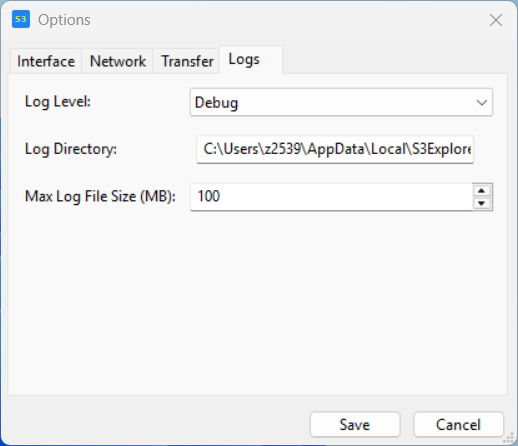This screenshot has width=518, height=446.
Task: Select the Transfer tab
Action: pos(187,61)
